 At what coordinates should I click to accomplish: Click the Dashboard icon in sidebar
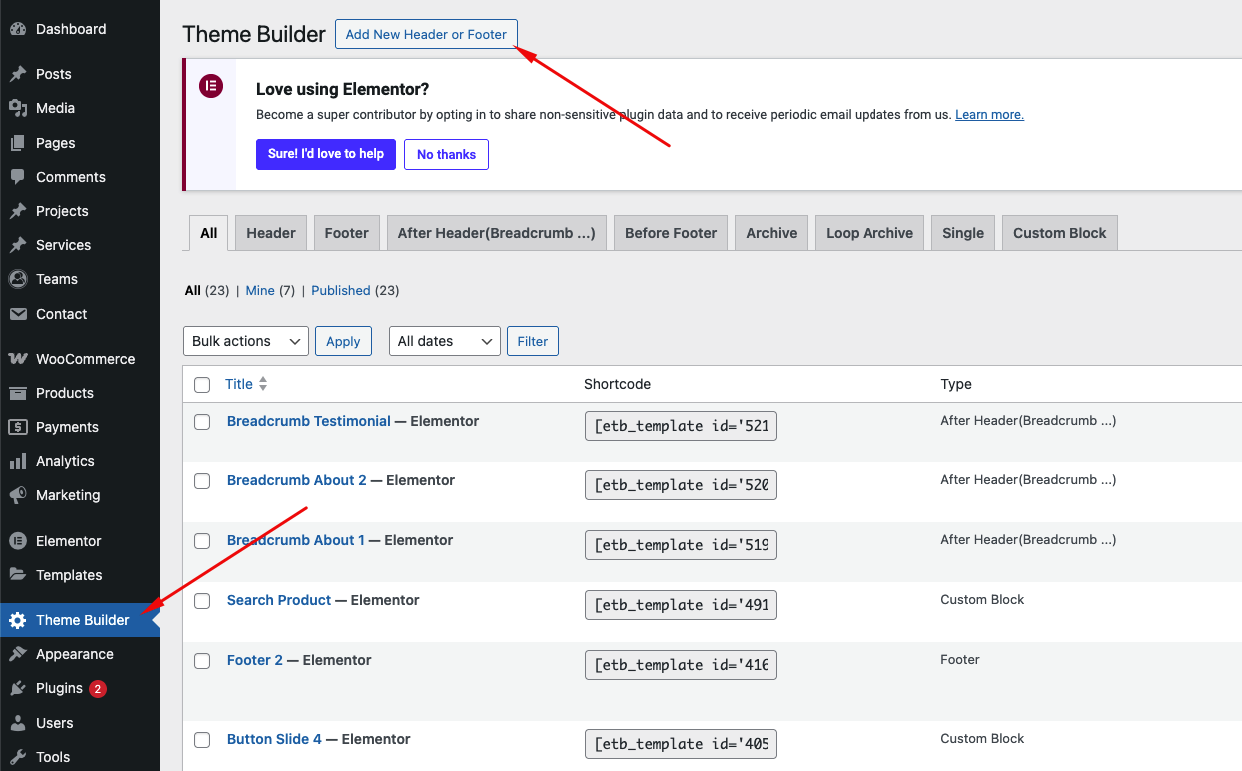click(x=17, y=29)
